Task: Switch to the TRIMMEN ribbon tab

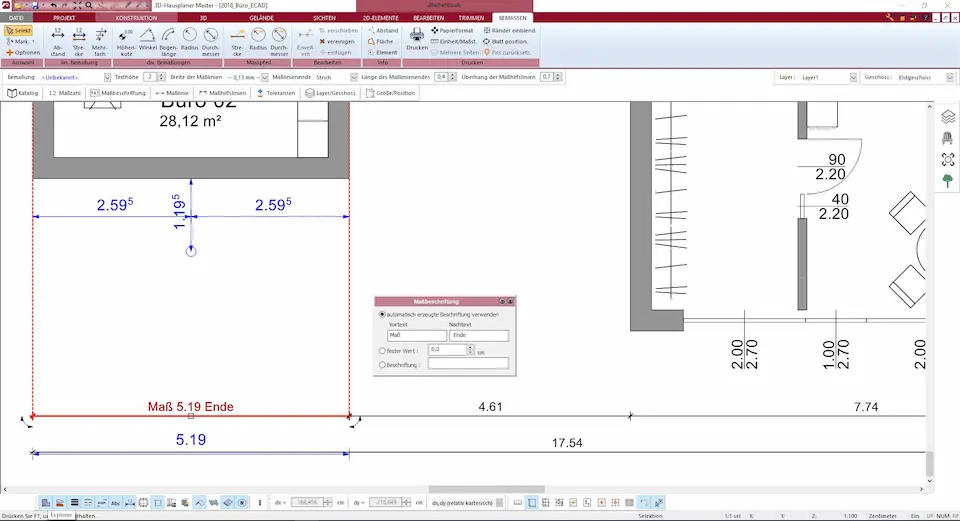Action: click(x=471, y=18)
